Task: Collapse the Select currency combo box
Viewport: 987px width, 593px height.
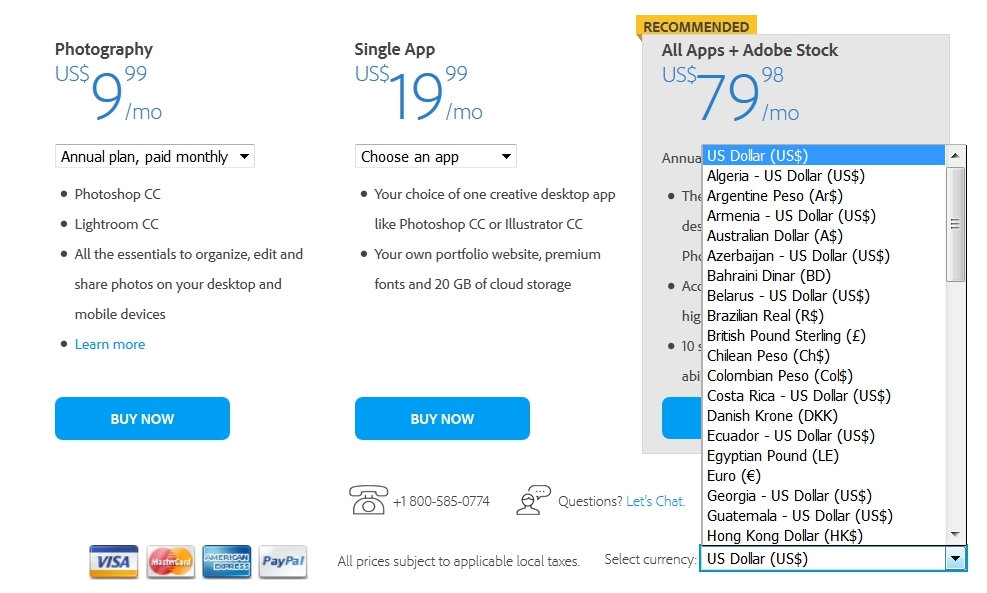Action: pyautogui.click(x=956, y=559)
